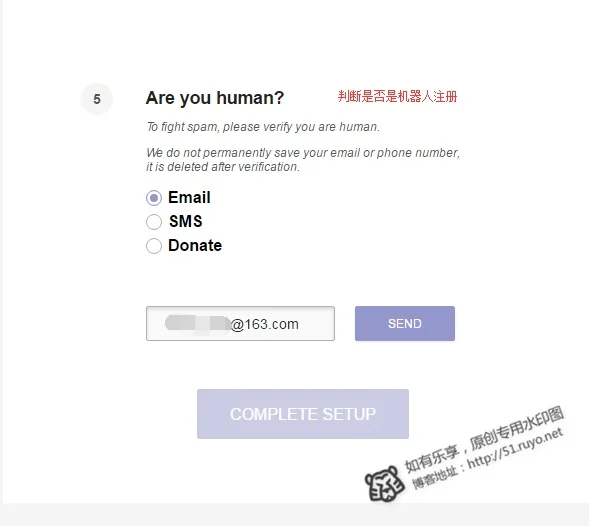
Task: Focus the email address input field
Action: tap(240, 323)
